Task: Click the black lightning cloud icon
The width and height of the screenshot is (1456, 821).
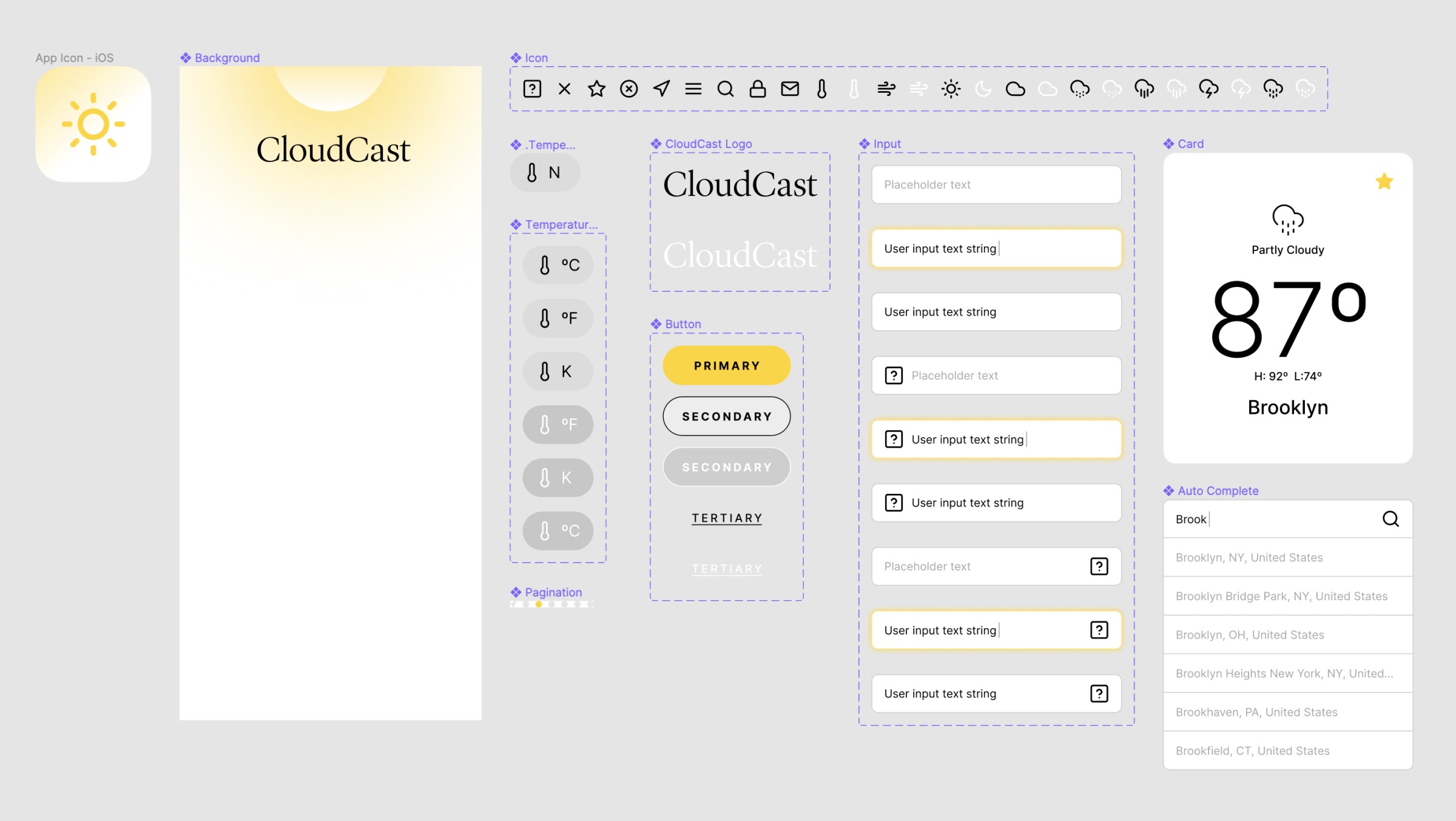Action: (x=1208, y=89)
